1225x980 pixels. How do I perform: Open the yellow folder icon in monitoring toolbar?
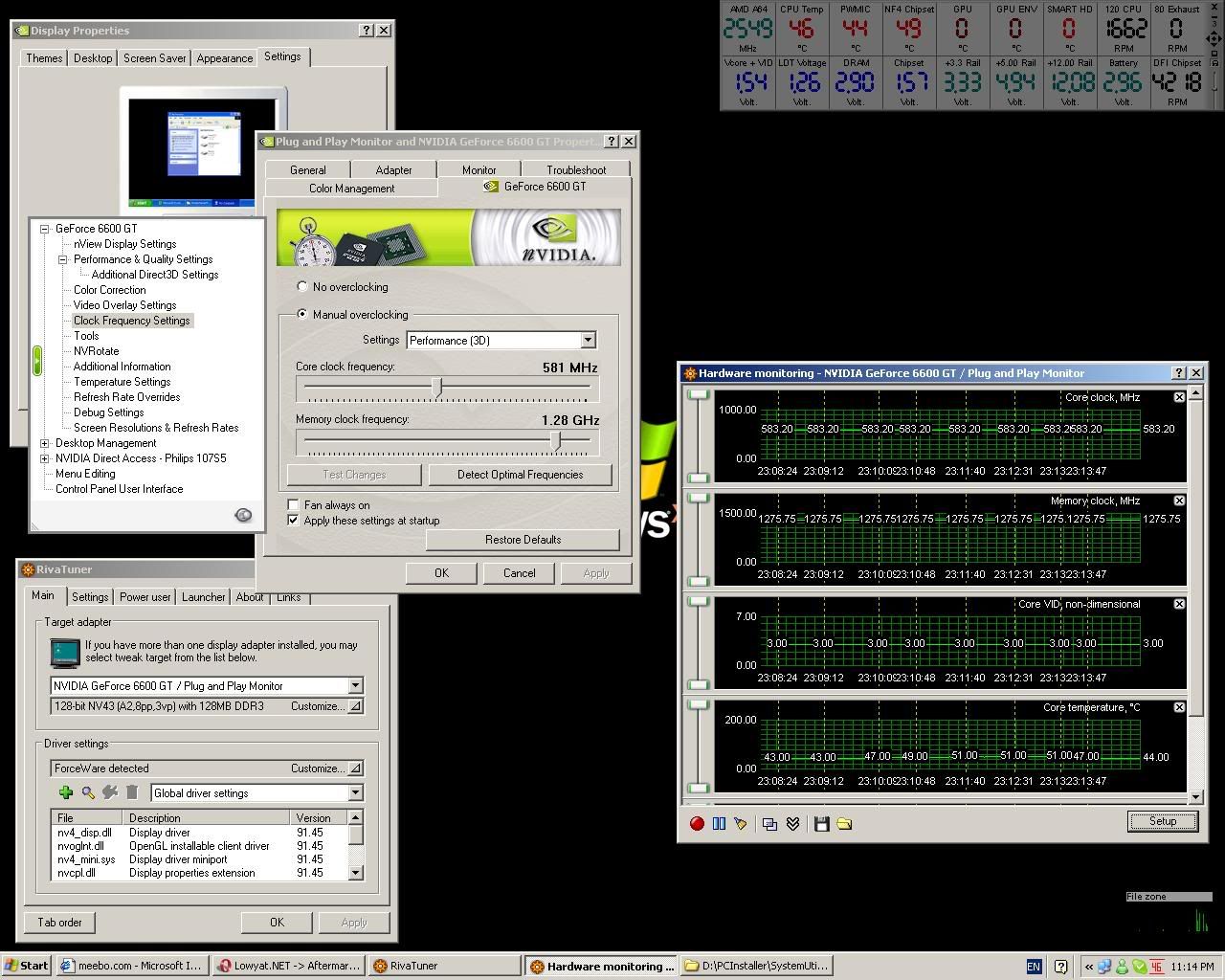tap(844, 824)
